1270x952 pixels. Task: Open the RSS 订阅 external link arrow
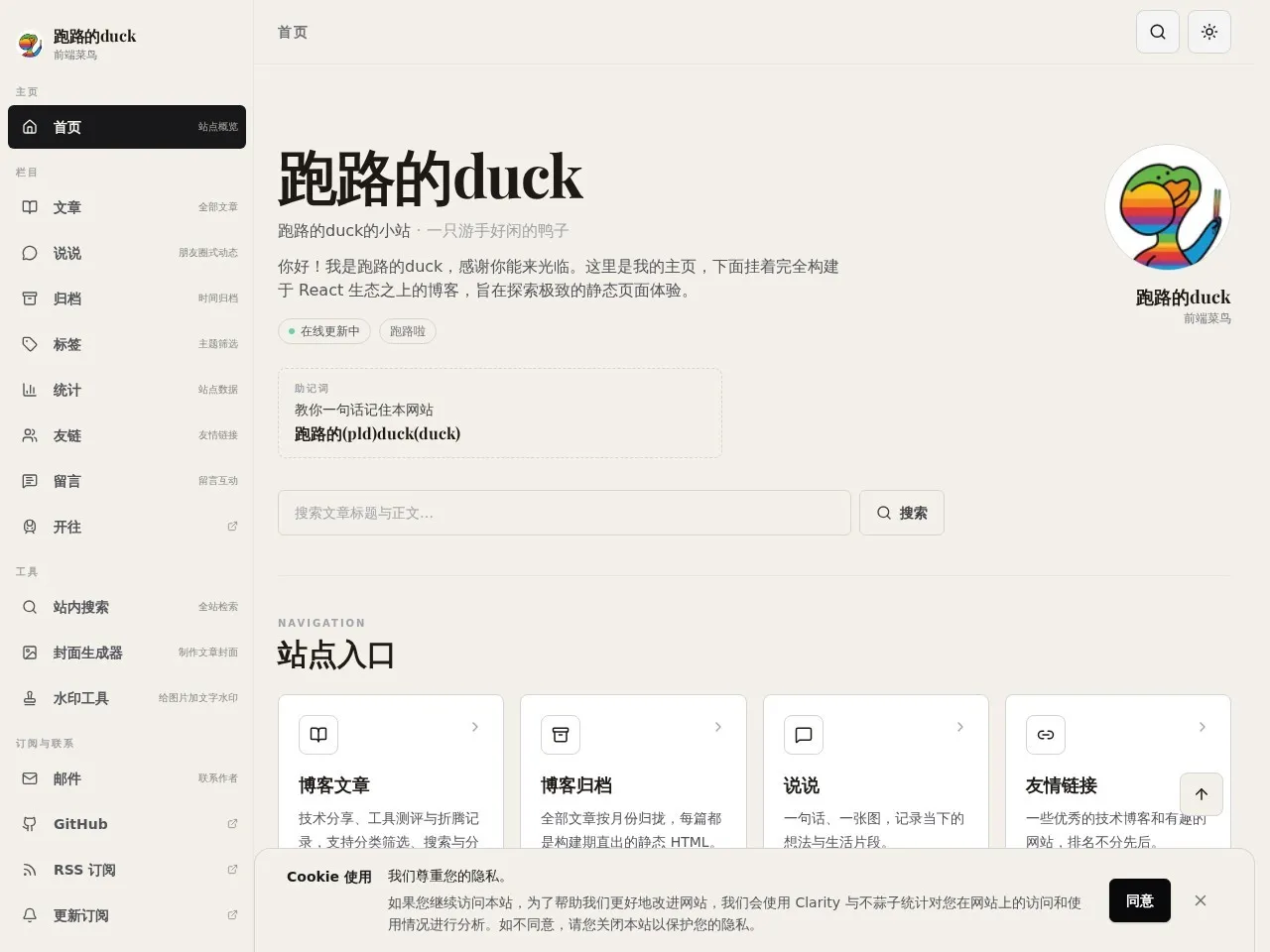pos(232,870)
